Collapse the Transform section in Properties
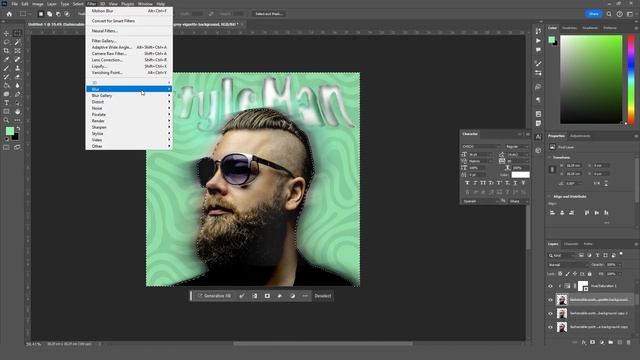The image size is (640, 360). pos(550,158)
